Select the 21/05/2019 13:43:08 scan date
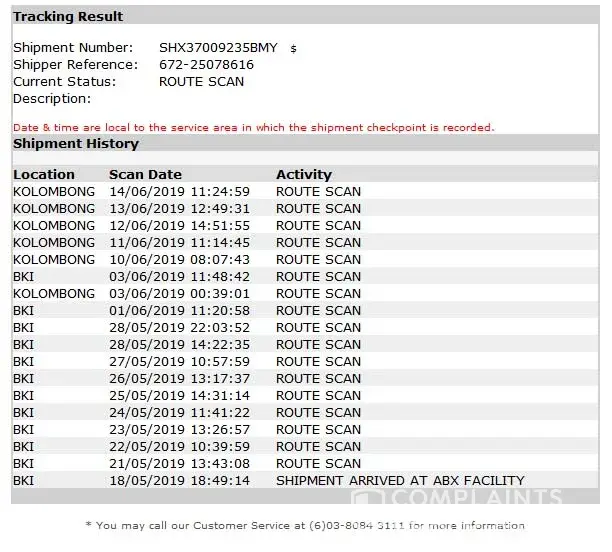612x552 pixels. click(179, 463)
